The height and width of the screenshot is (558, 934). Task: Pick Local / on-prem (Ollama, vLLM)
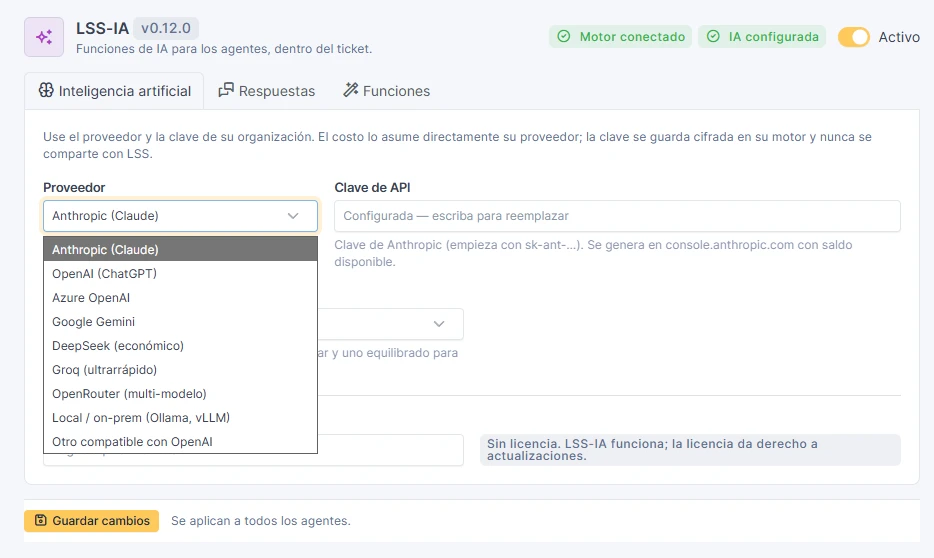tap(180, 417)
